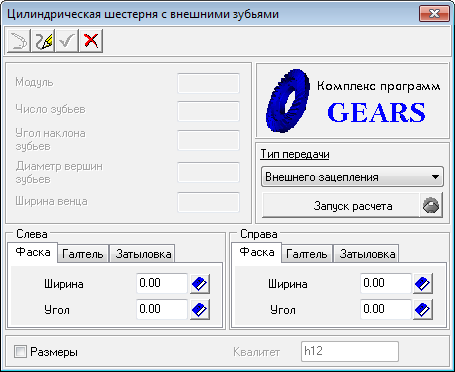Open reference book for Справа Ширина
Screen dimensions: 455x372
click(x=423, y=284)
